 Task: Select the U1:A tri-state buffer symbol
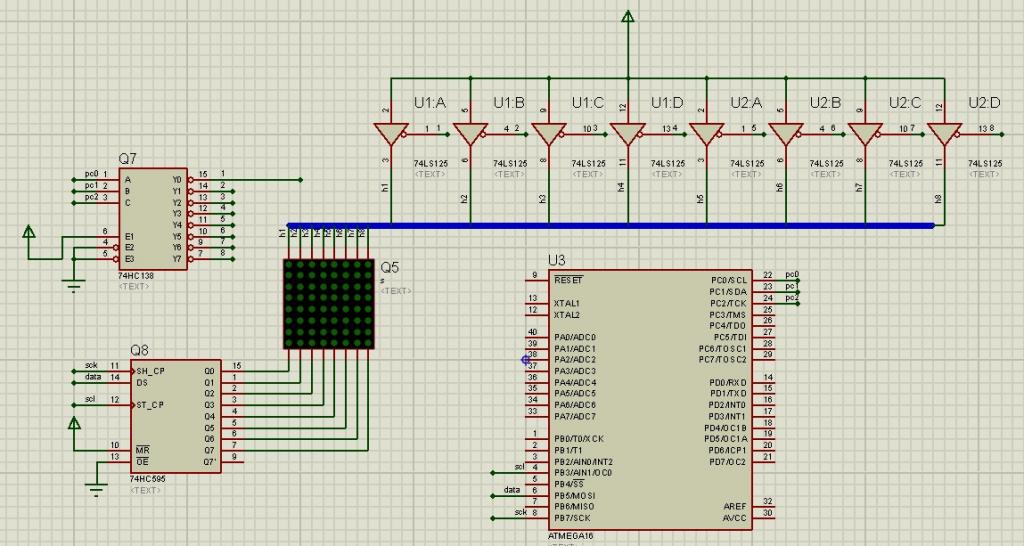391,134
